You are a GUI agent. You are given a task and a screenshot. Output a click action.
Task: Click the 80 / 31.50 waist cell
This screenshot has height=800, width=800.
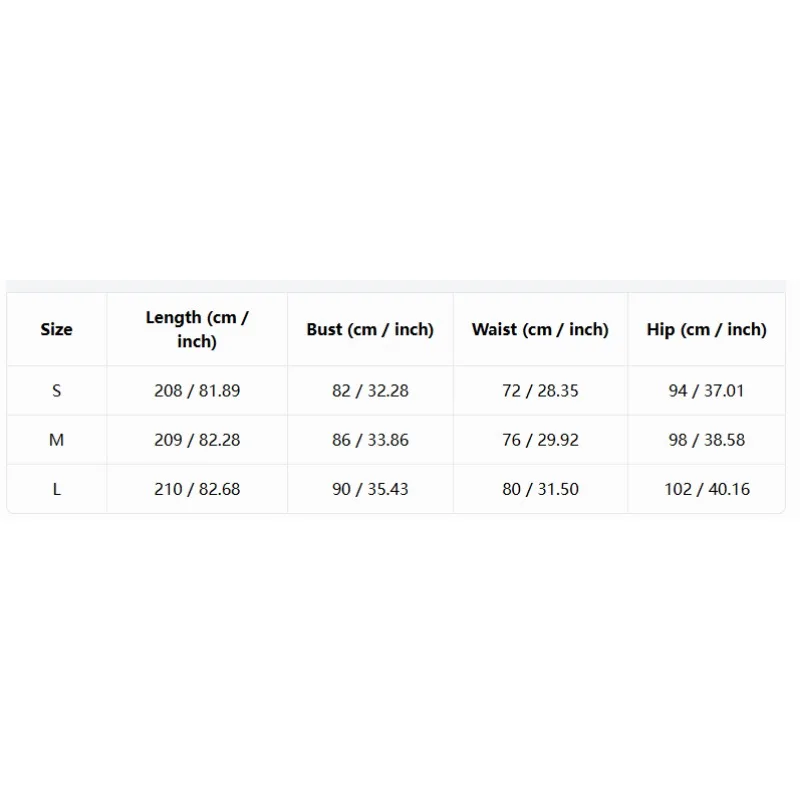[540, 489]
